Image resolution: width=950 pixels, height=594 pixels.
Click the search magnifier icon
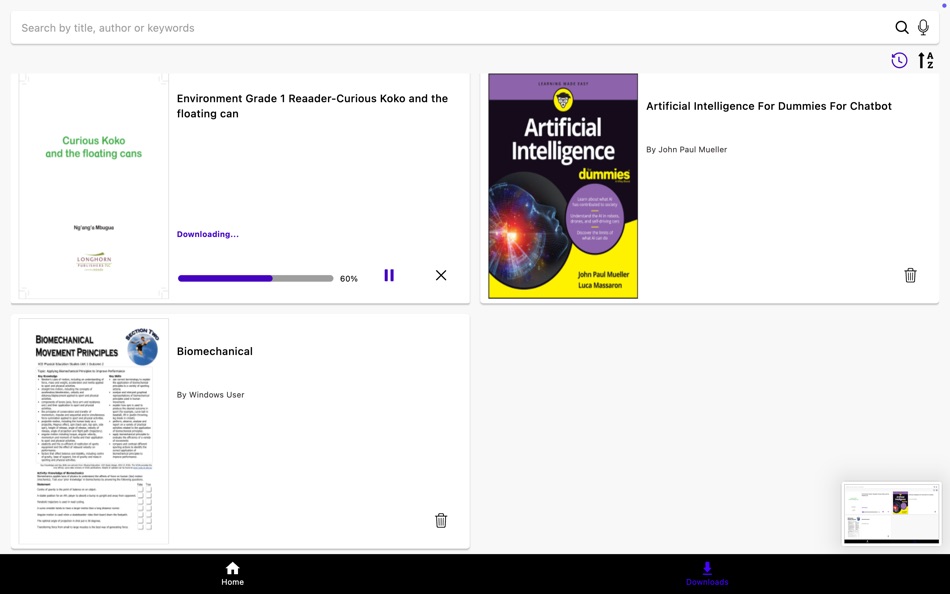901,27
